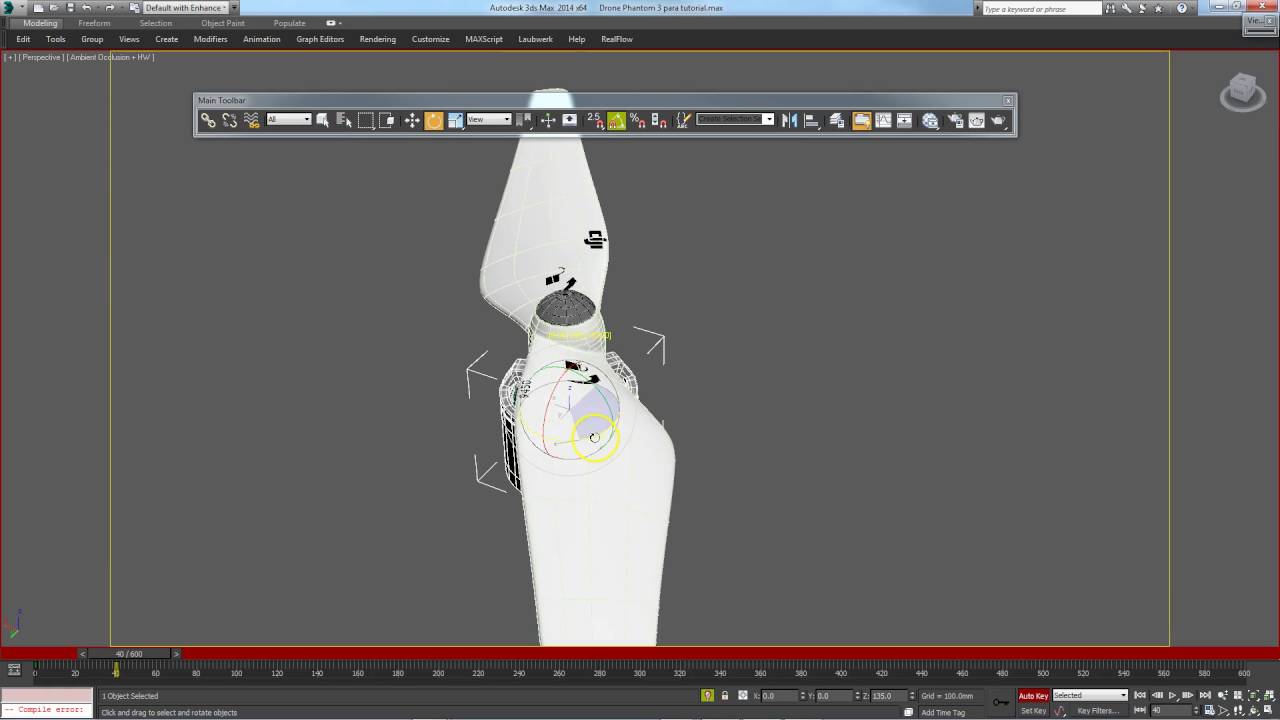
Task: Open key mode Selected dropdown
Action: tap(1090, 695)
